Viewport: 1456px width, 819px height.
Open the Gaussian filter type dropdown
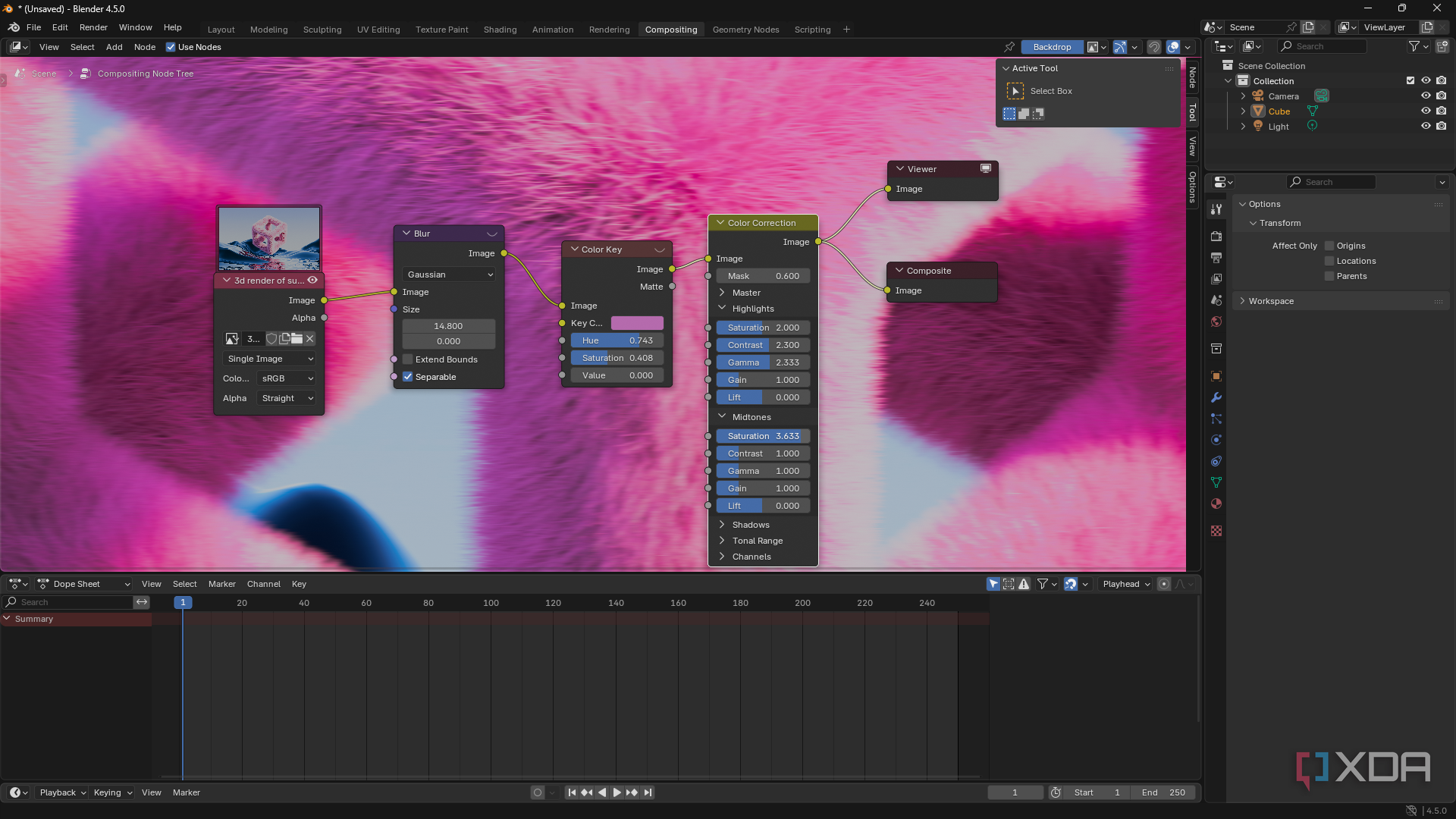449,275
